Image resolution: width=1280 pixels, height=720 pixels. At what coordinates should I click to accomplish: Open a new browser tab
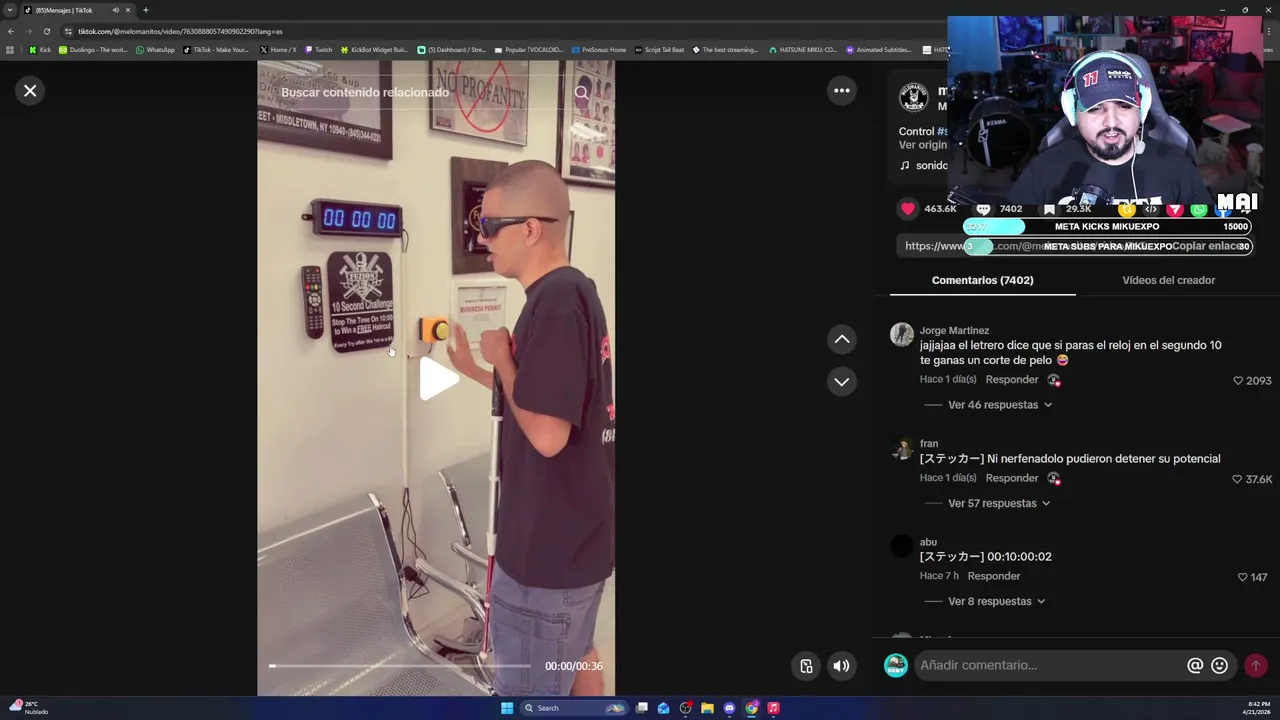pyautogui.click(x=145, y=10)
